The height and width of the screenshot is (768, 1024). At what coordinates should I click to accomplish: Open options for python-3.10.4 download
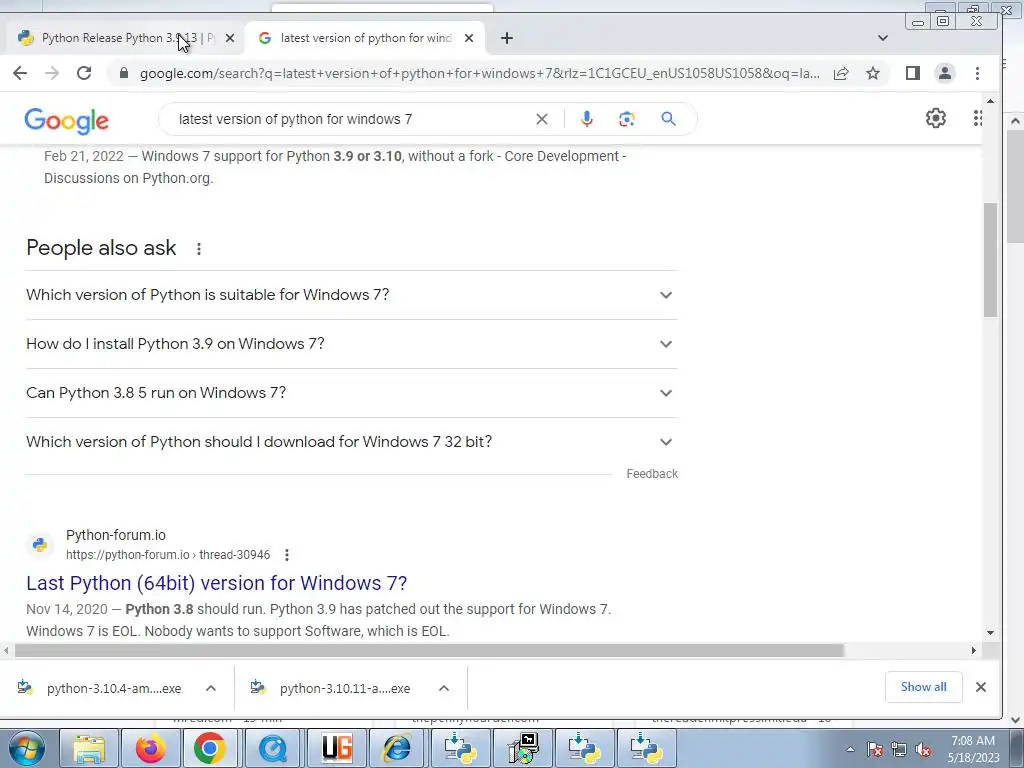(211, 688)
